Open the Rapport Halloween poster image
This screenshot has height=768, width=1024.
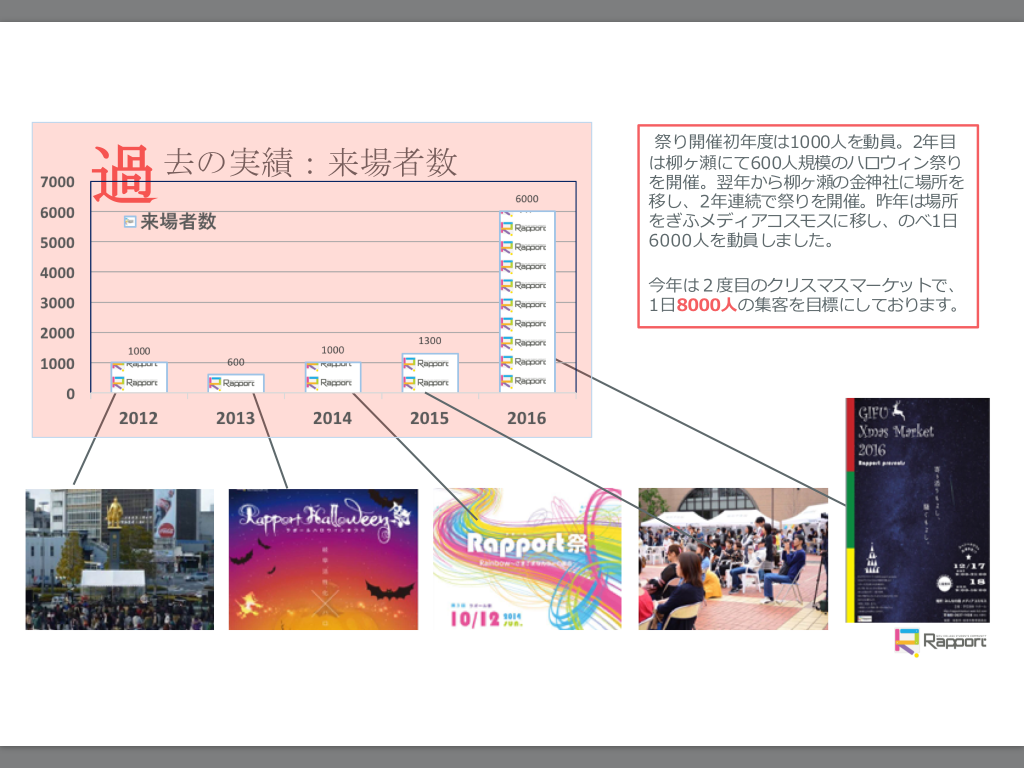323,559
